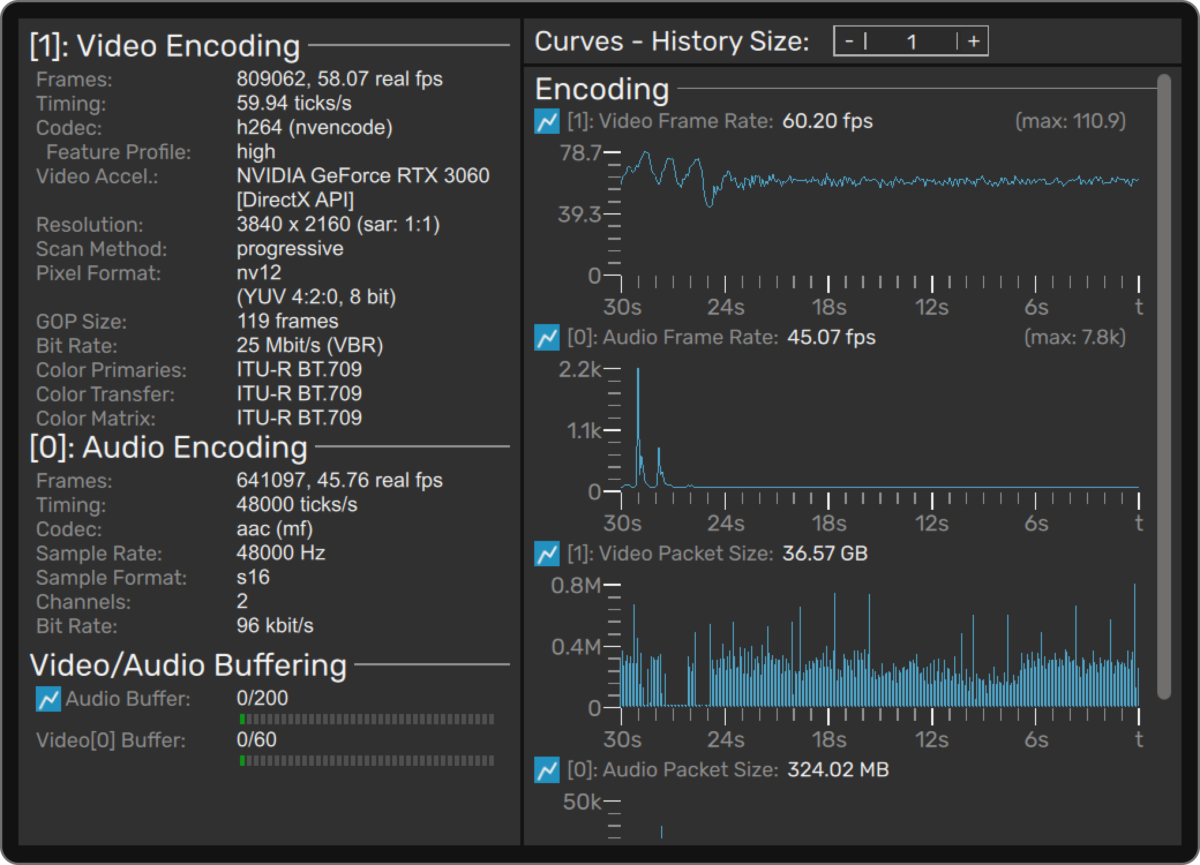This screenshot has height=865, width=1200.
Task: Click the history size value field
Action: 911,41
